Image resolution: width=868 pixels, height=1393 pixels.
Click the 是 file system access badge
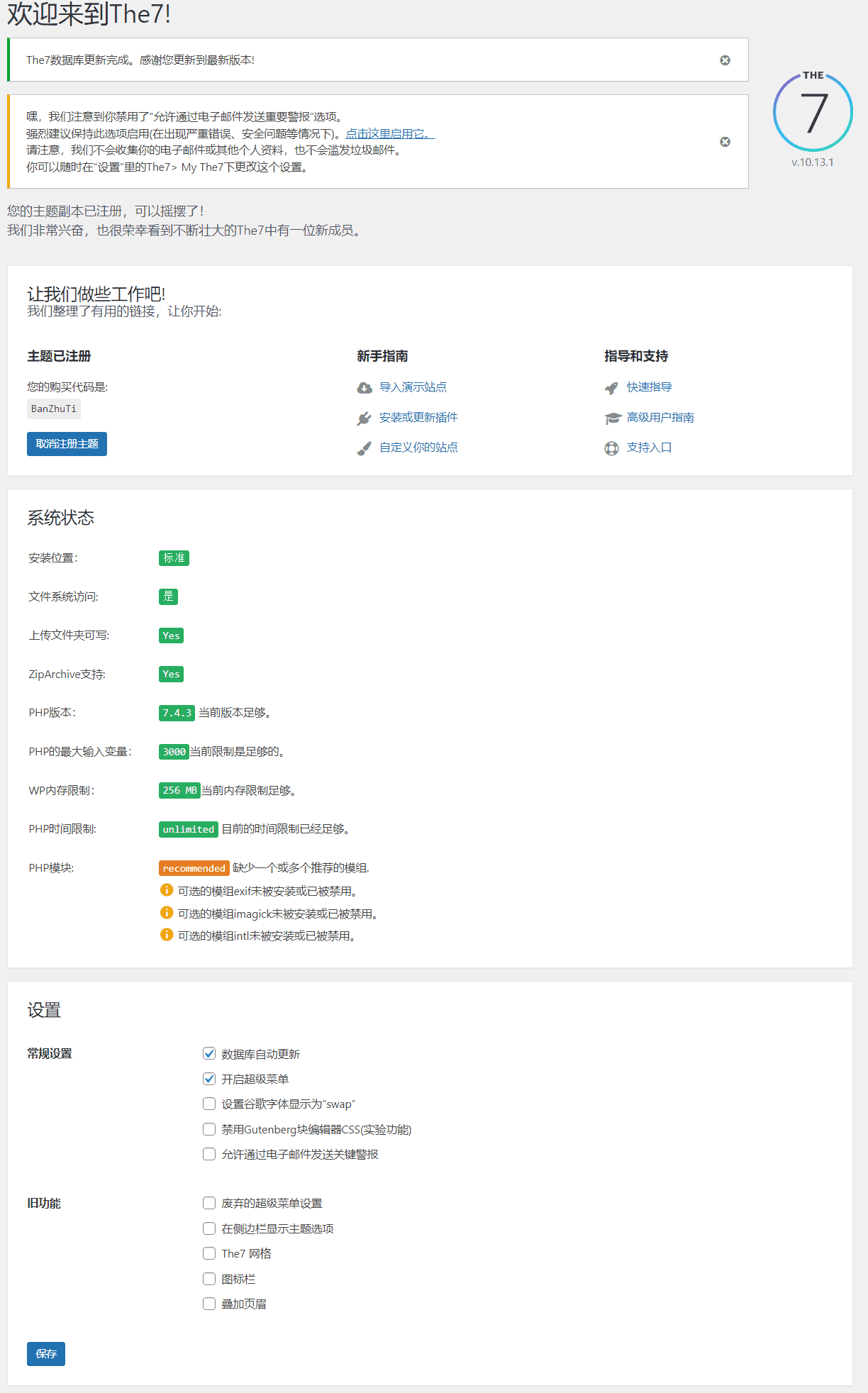(168, 596)
